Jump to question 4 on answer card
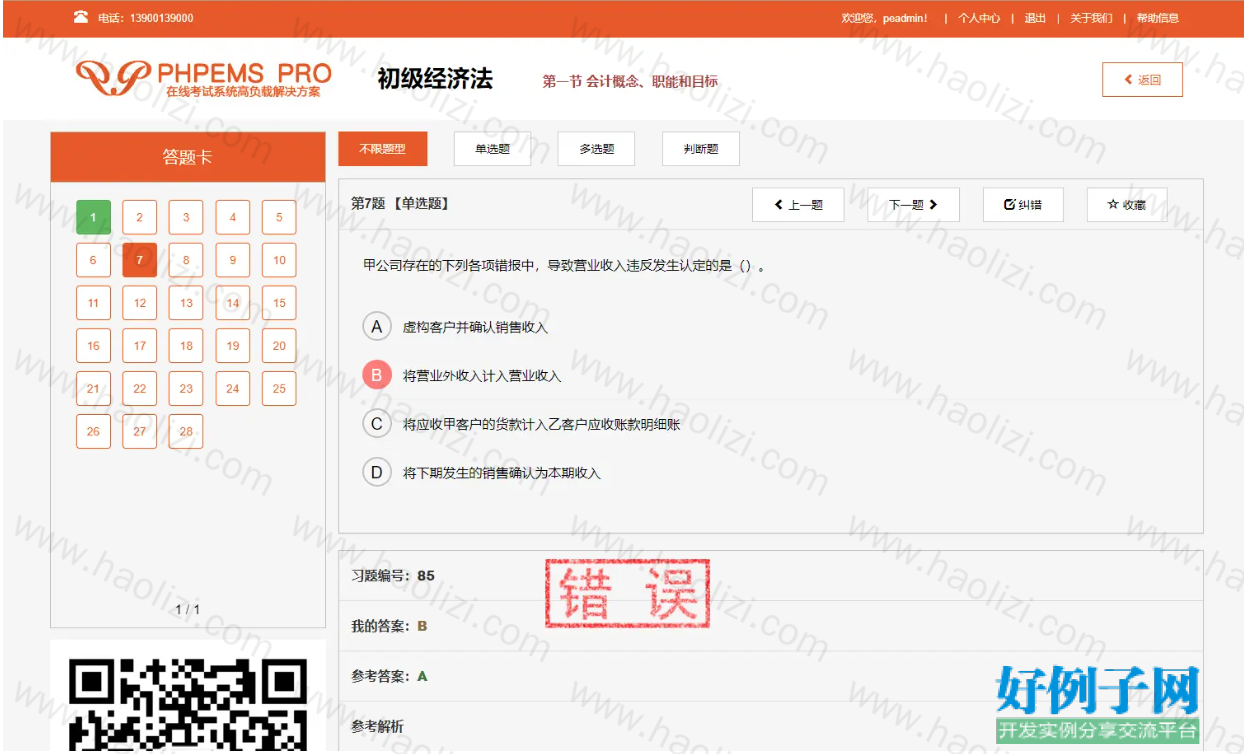 (233, 217)
